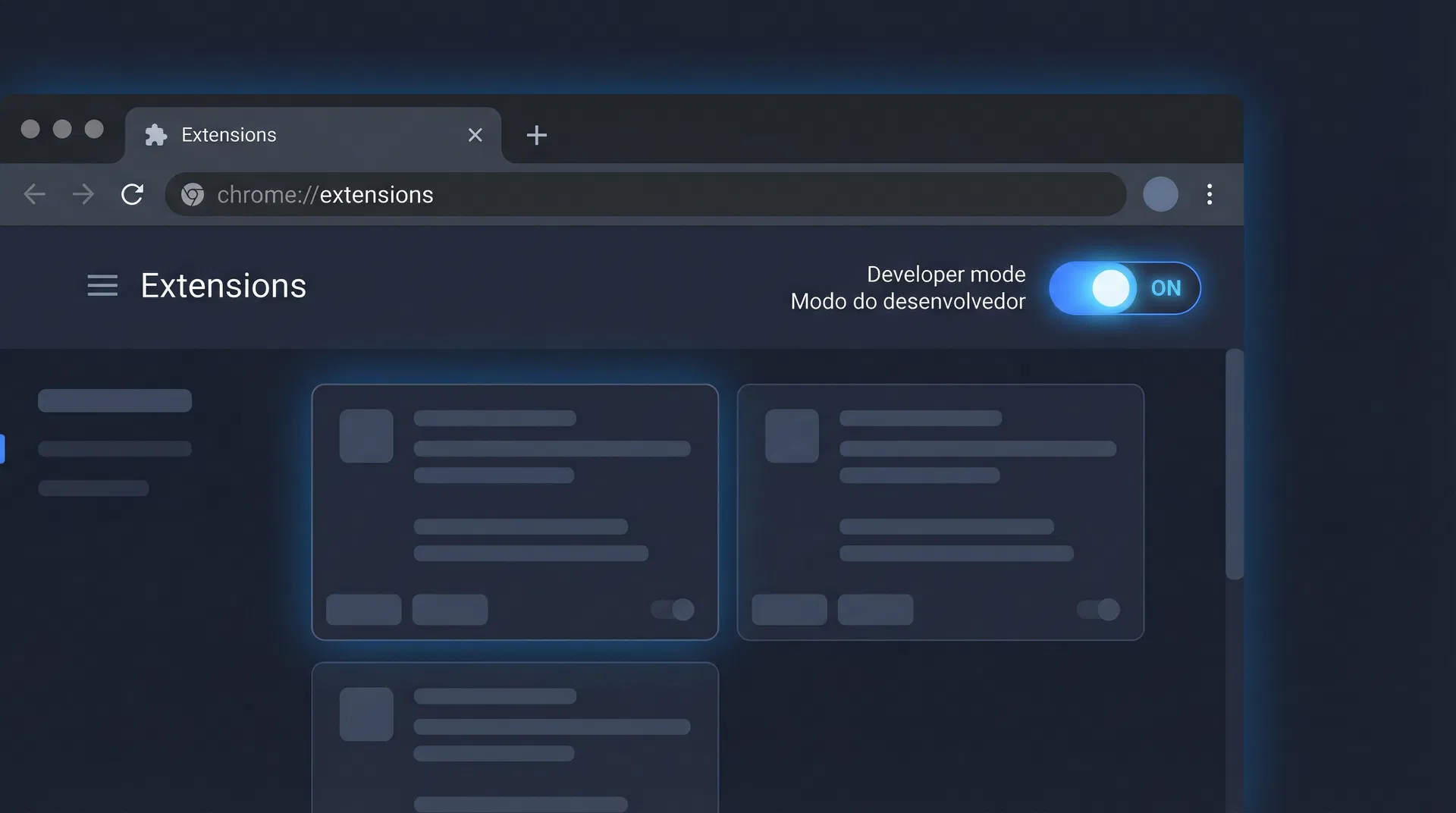Viewport: 1456px width, 813px height.
Task: Select the top sidebar menu item
Action: click(115, 400)
